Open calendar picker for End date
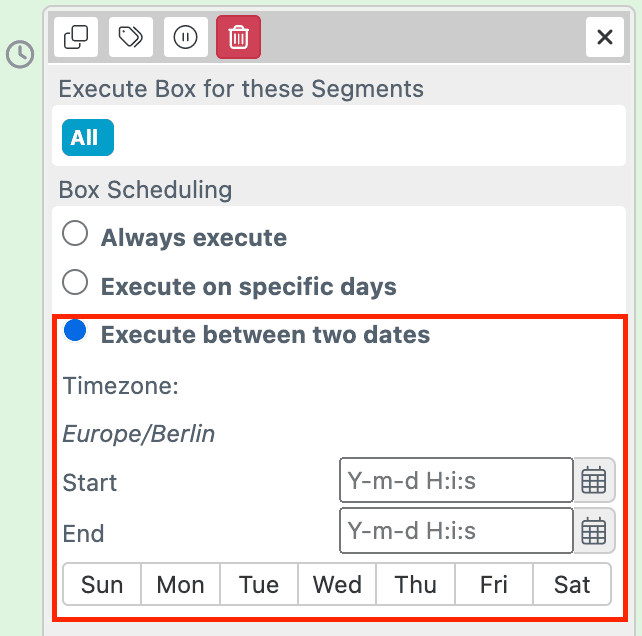642x636 pixels. (594, 531)
